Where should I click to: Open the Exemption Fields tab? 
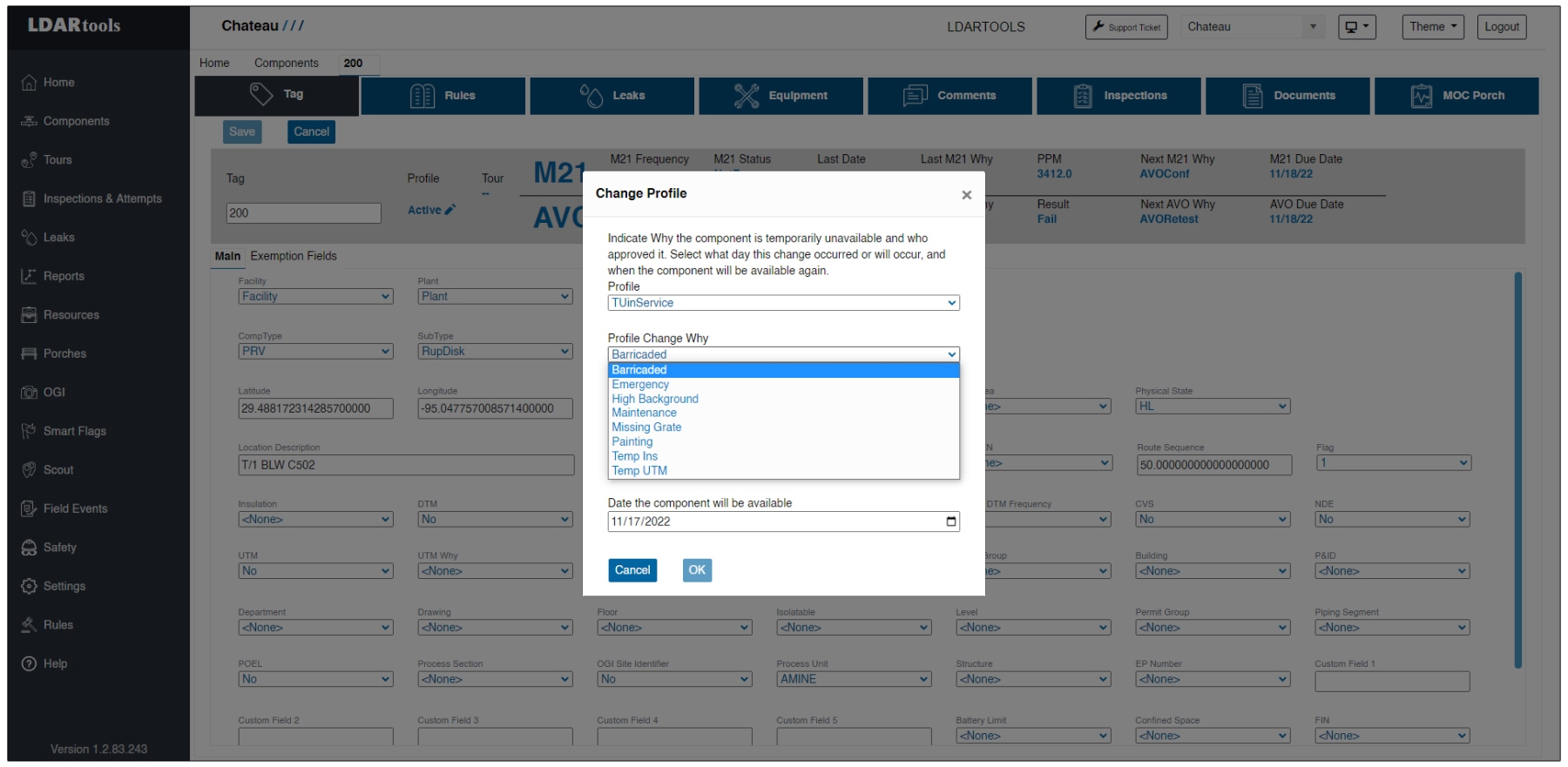[294, 256]
